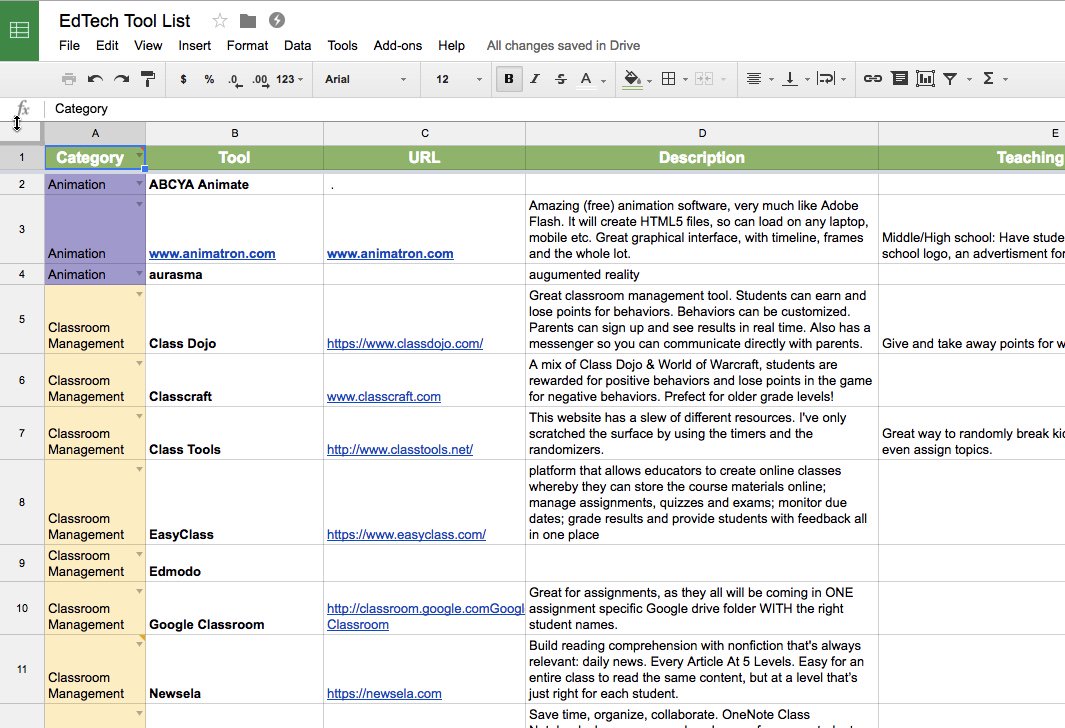Increase decimal places

(x=260, y=79)
